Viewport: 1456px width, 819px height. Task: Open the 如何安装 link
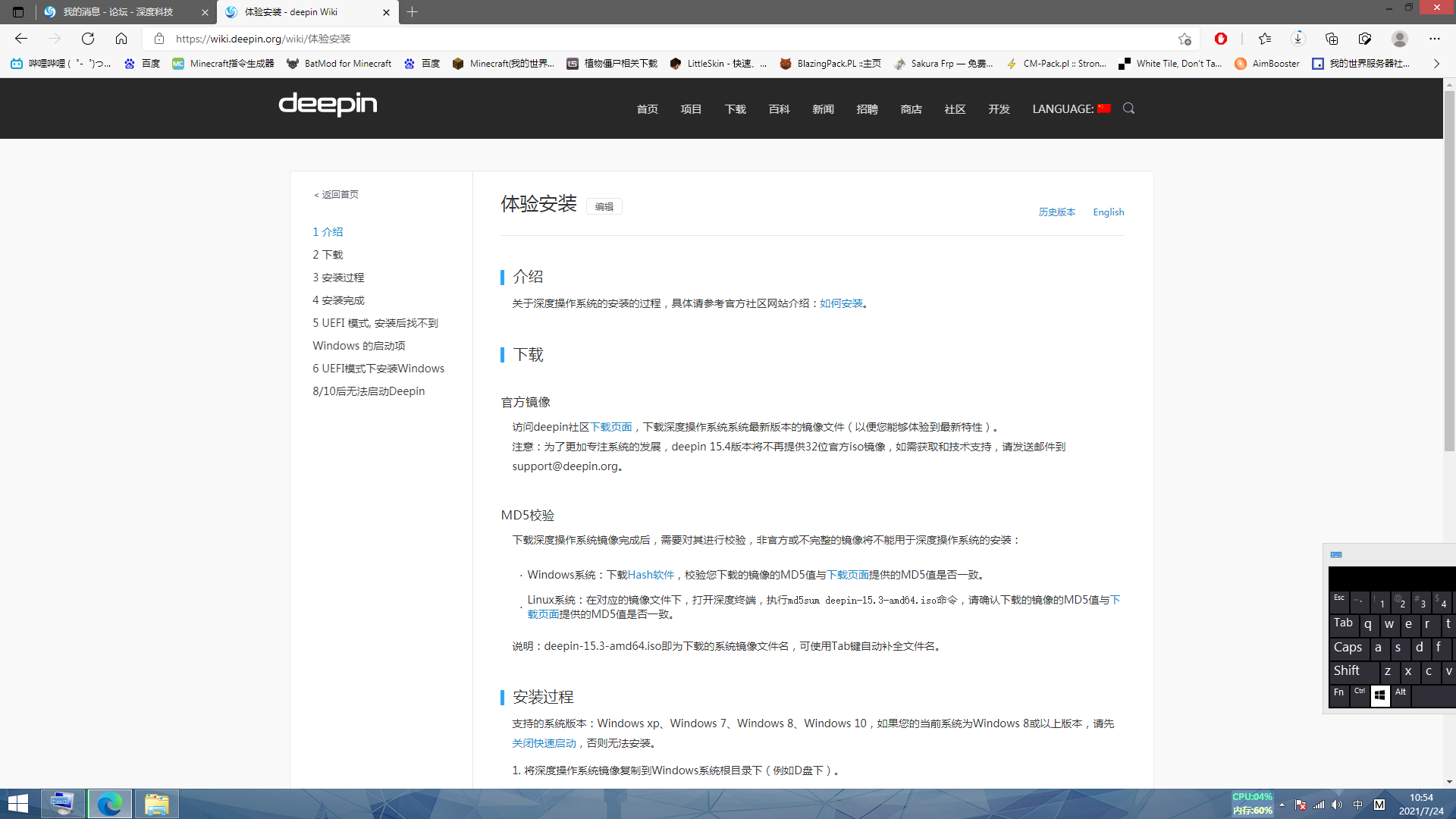[841, 303]
